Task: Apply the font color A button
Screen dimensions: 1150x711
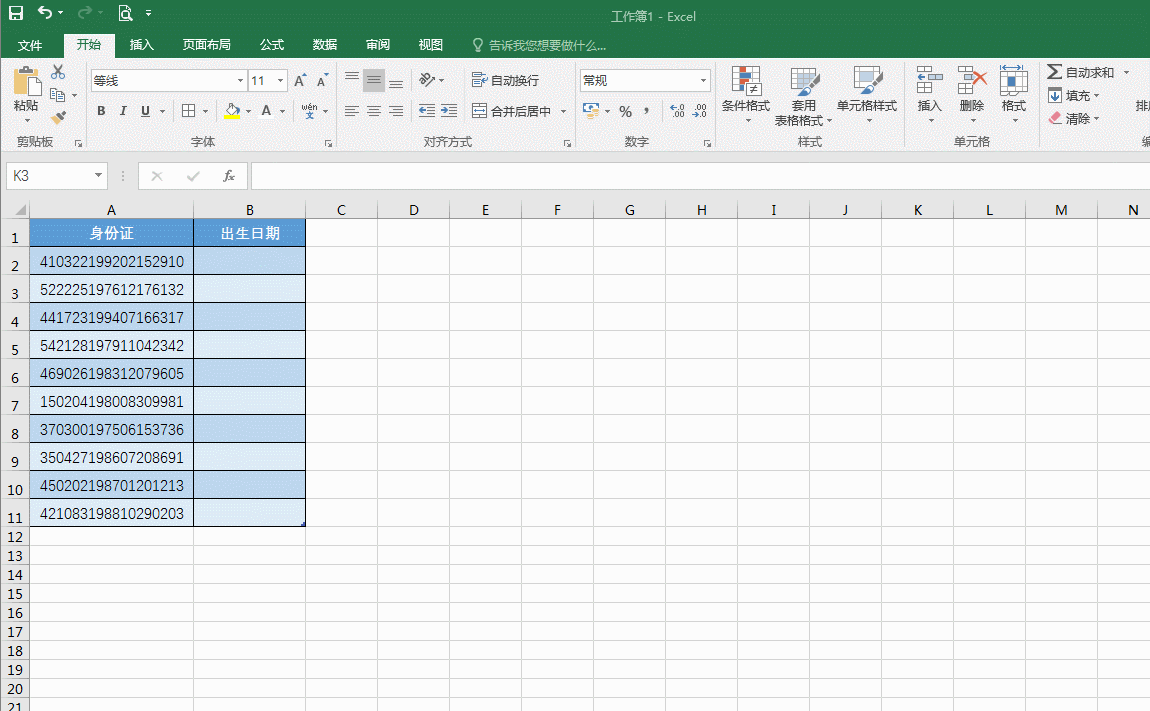Action: coord(266,112)
